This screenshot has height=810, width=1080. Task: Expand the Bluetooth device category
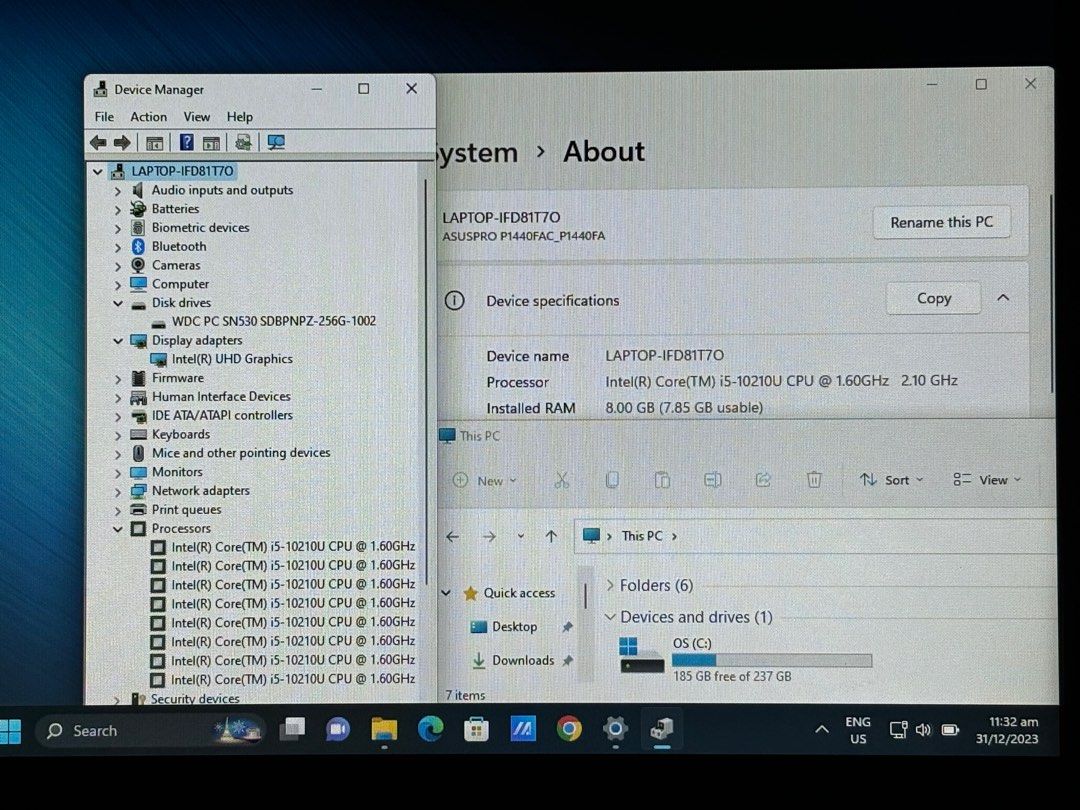click(x=118, y=247)
